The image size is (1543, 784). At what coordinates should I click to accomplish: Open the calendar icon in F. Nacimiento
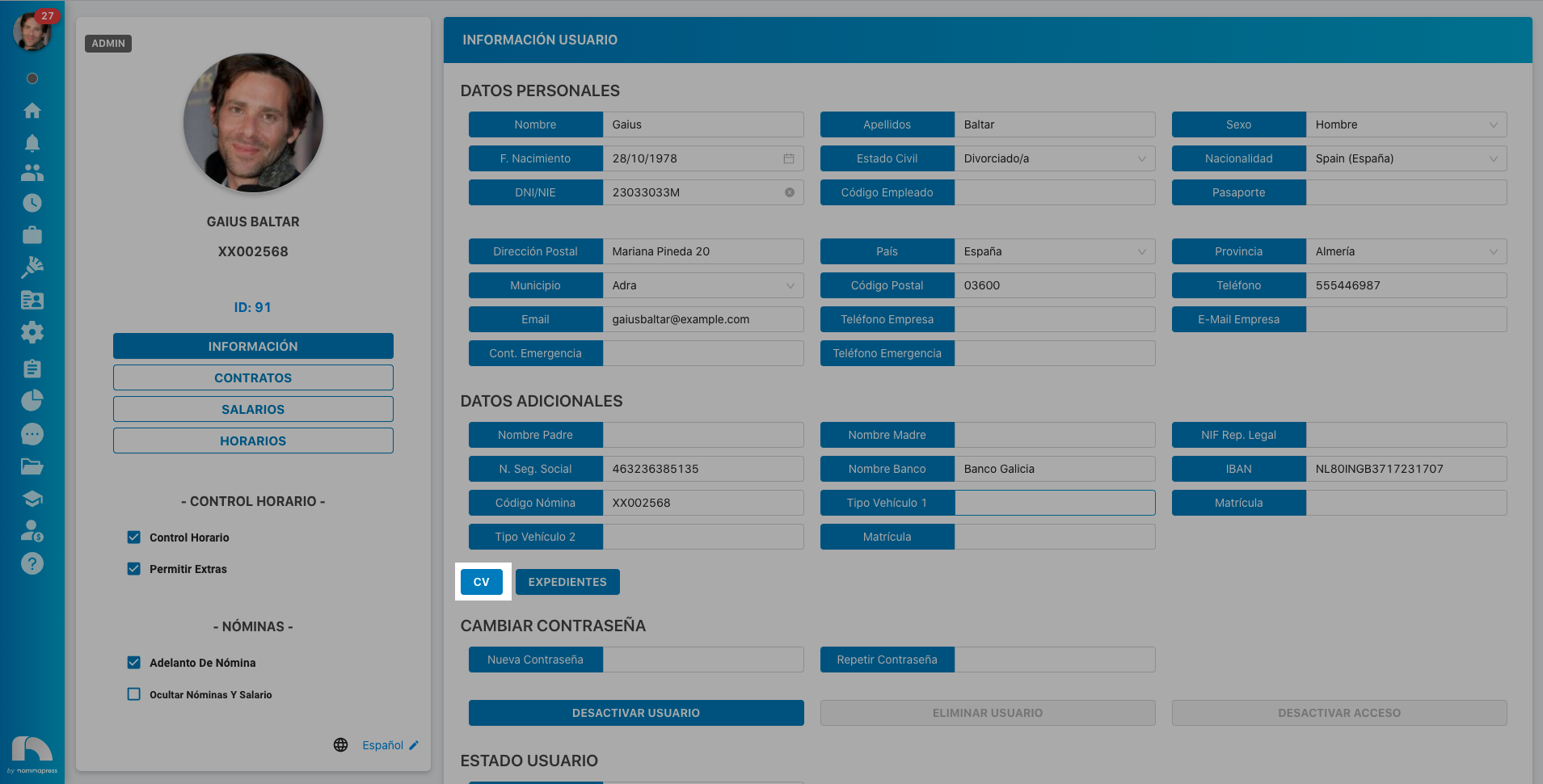click(x=789, y=158)
